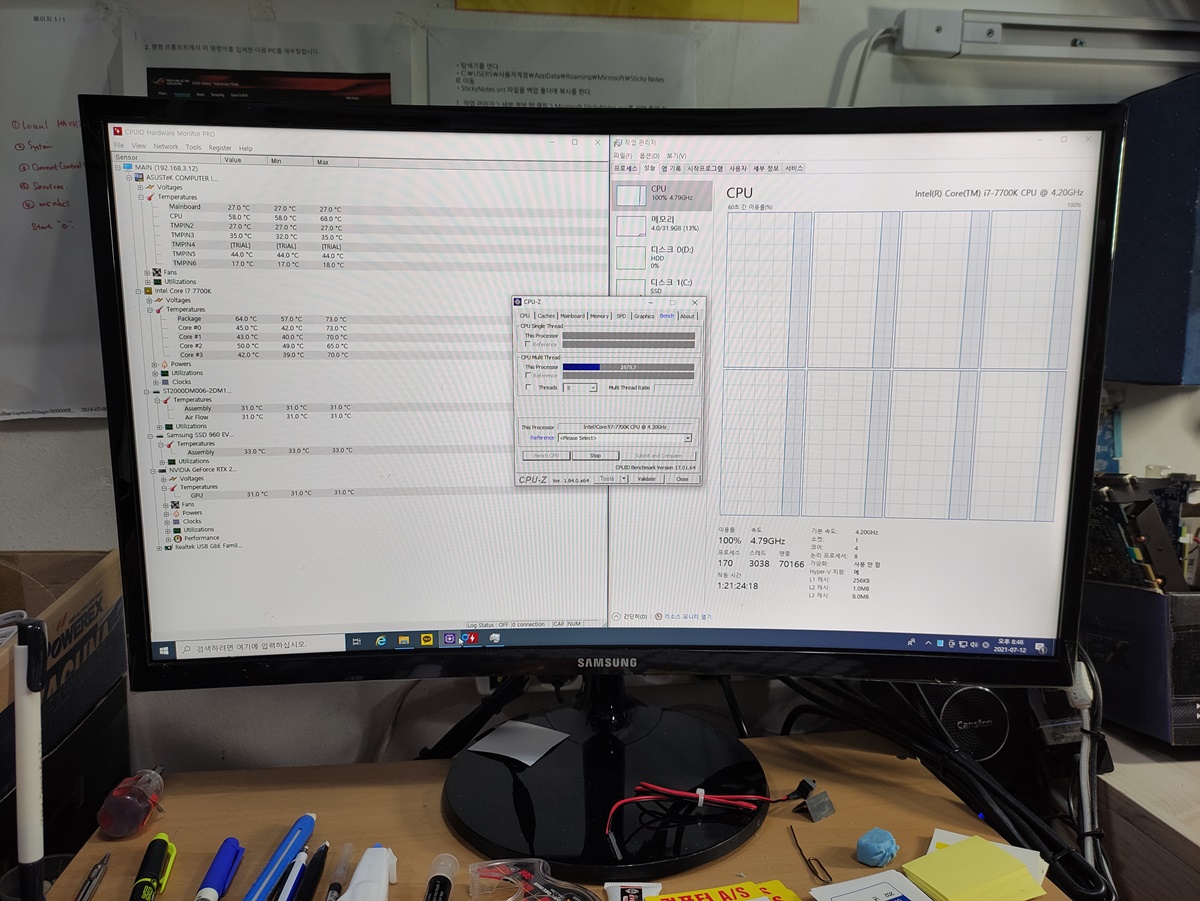The image size is (1200, 901).
Task: Click Performance gauge icon under NVIDIA
Action: [177, 538]
